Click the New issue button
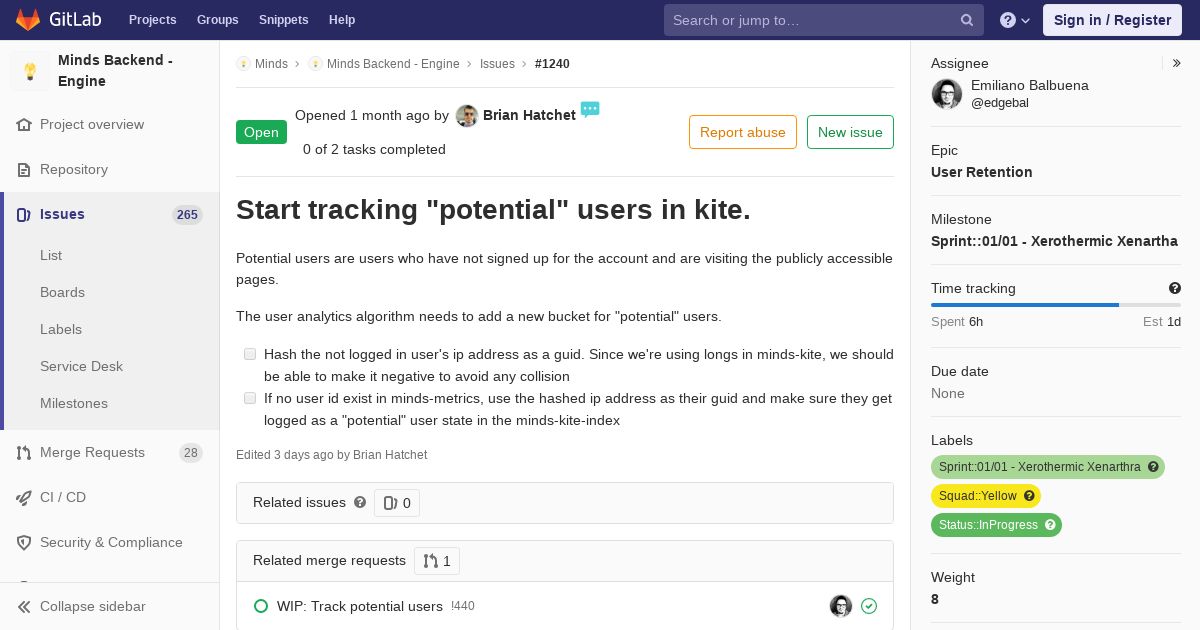This screenshot has width=1200, height=630. pyautogui.click(x=850, y=132)
